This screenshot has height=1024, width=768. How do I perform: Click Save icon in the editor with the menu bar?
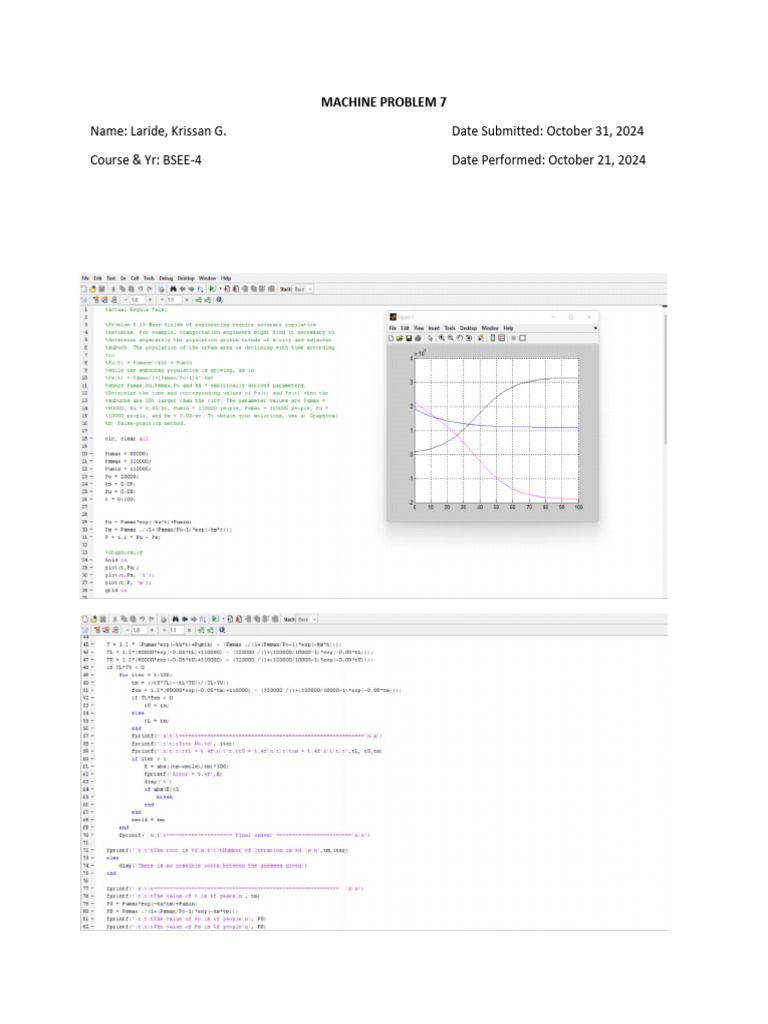102,289
